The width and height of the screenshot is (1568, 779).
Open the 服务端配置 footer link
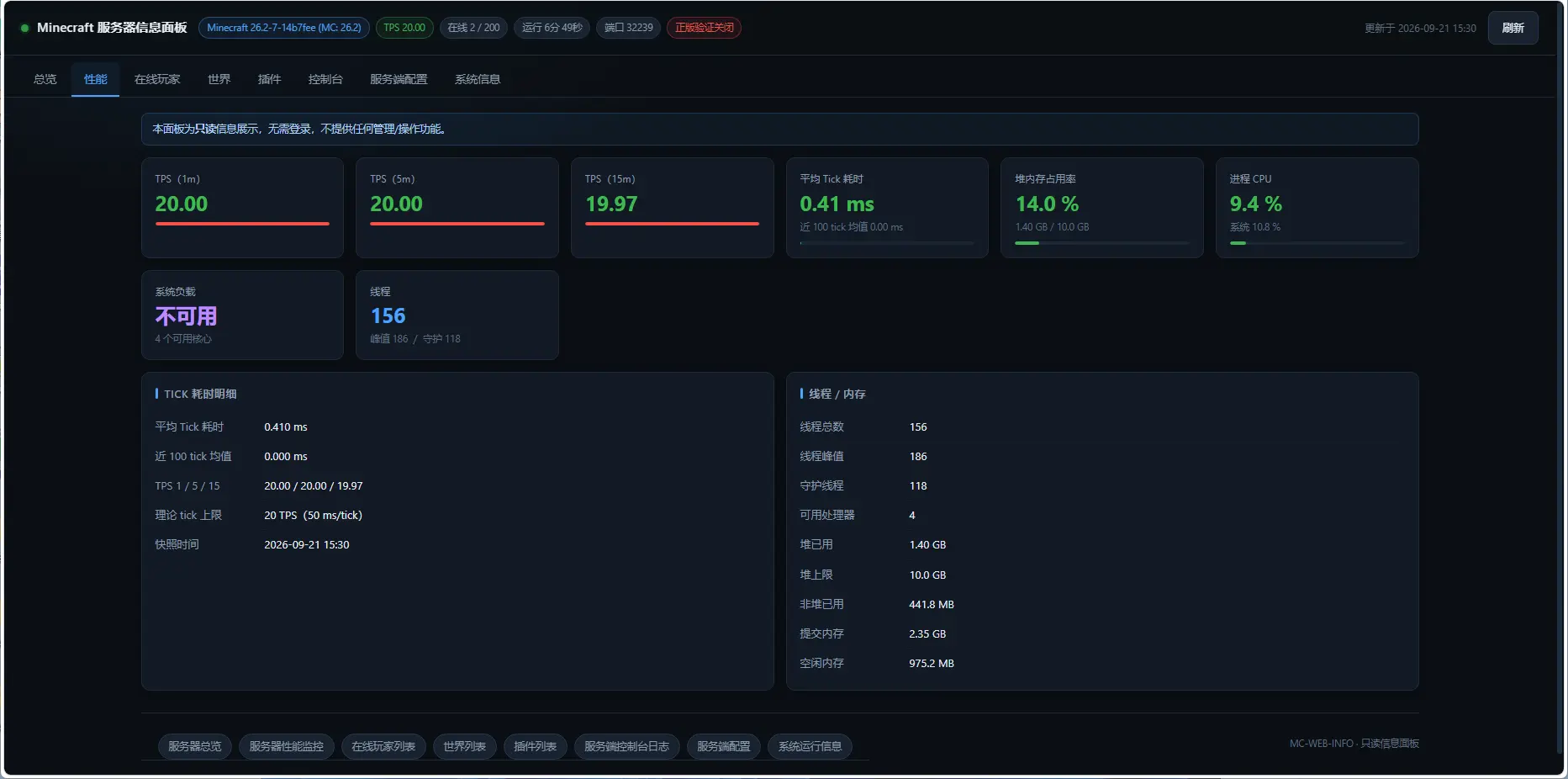pyautogui.click(x=723, y=746)
